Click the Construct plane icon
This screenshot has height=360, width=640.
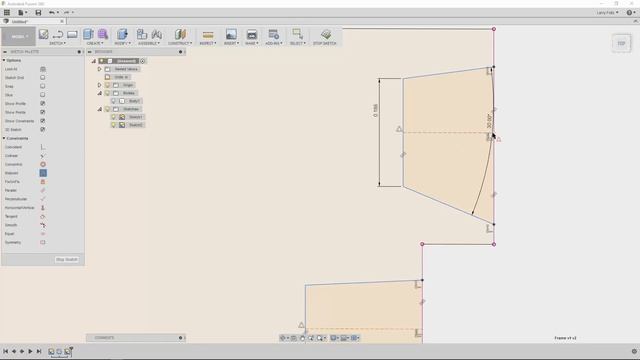pos(180,34)
